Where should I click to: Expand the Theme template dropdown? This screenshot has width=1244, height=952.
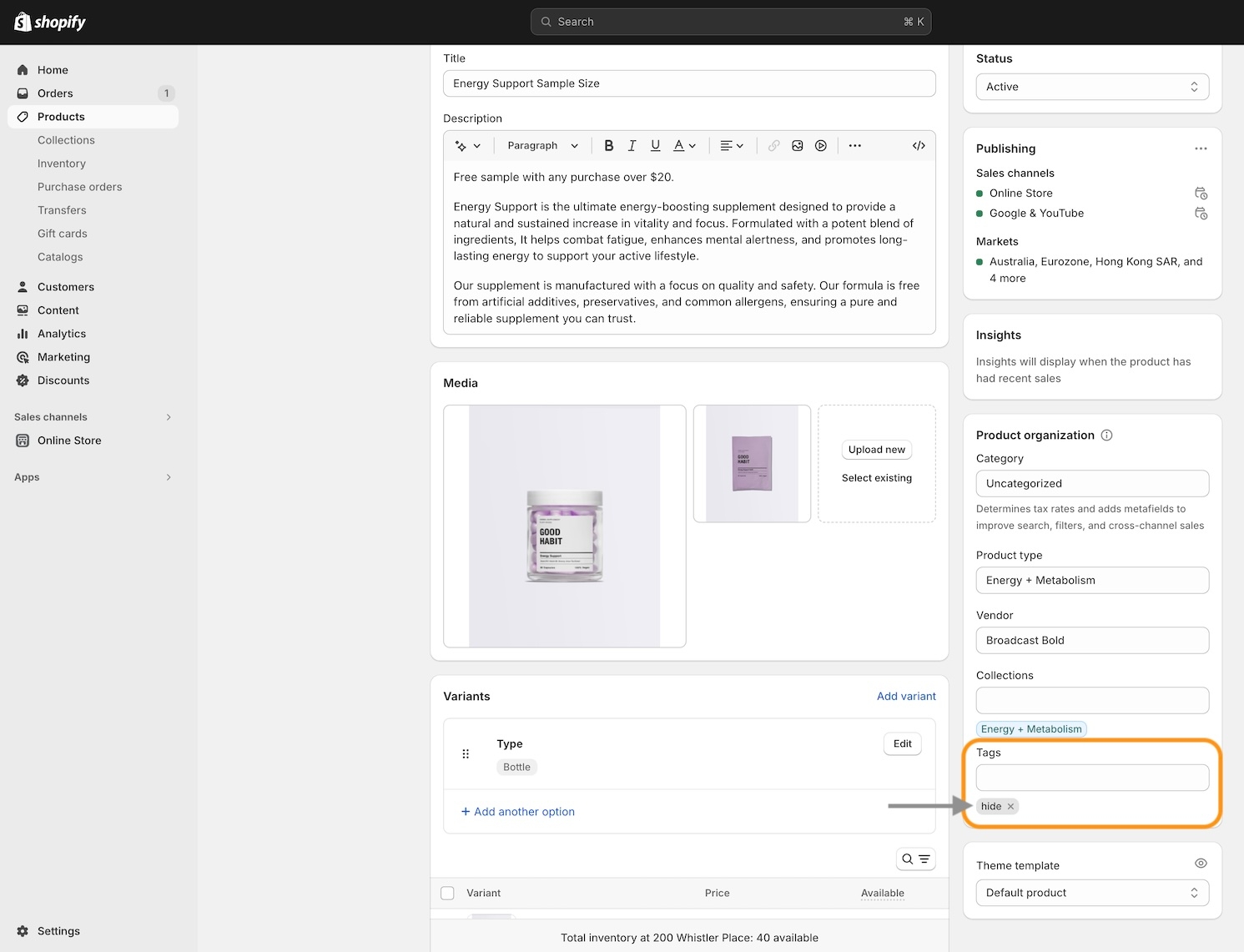coord(1091,893)
